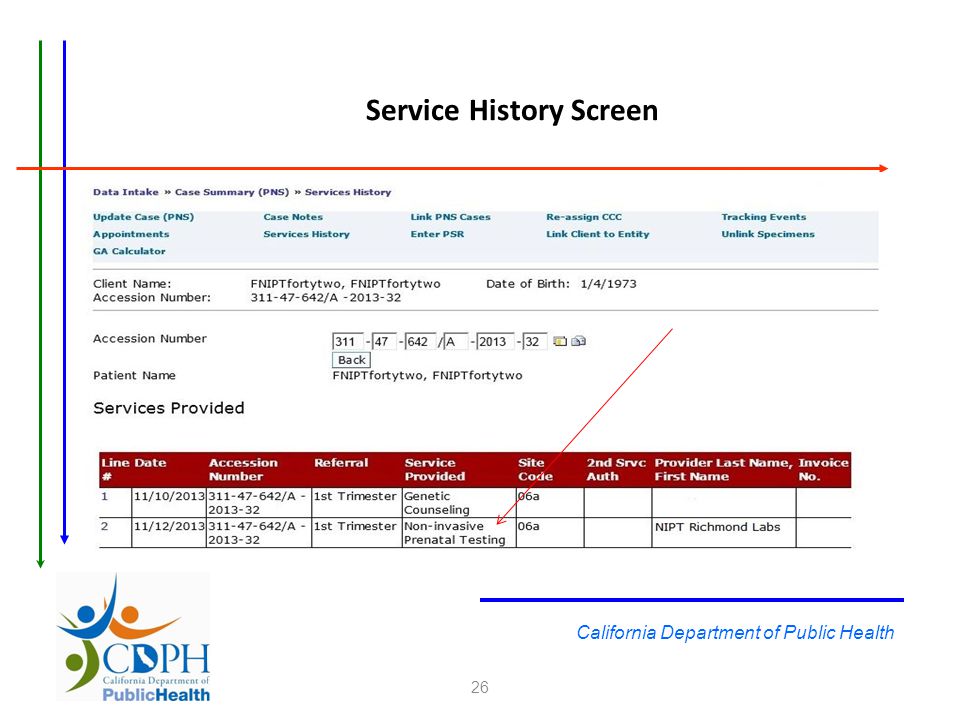The height and width of the screenshot is (720, 960).
Task: Open the Case Notes link
Action: 293,217
